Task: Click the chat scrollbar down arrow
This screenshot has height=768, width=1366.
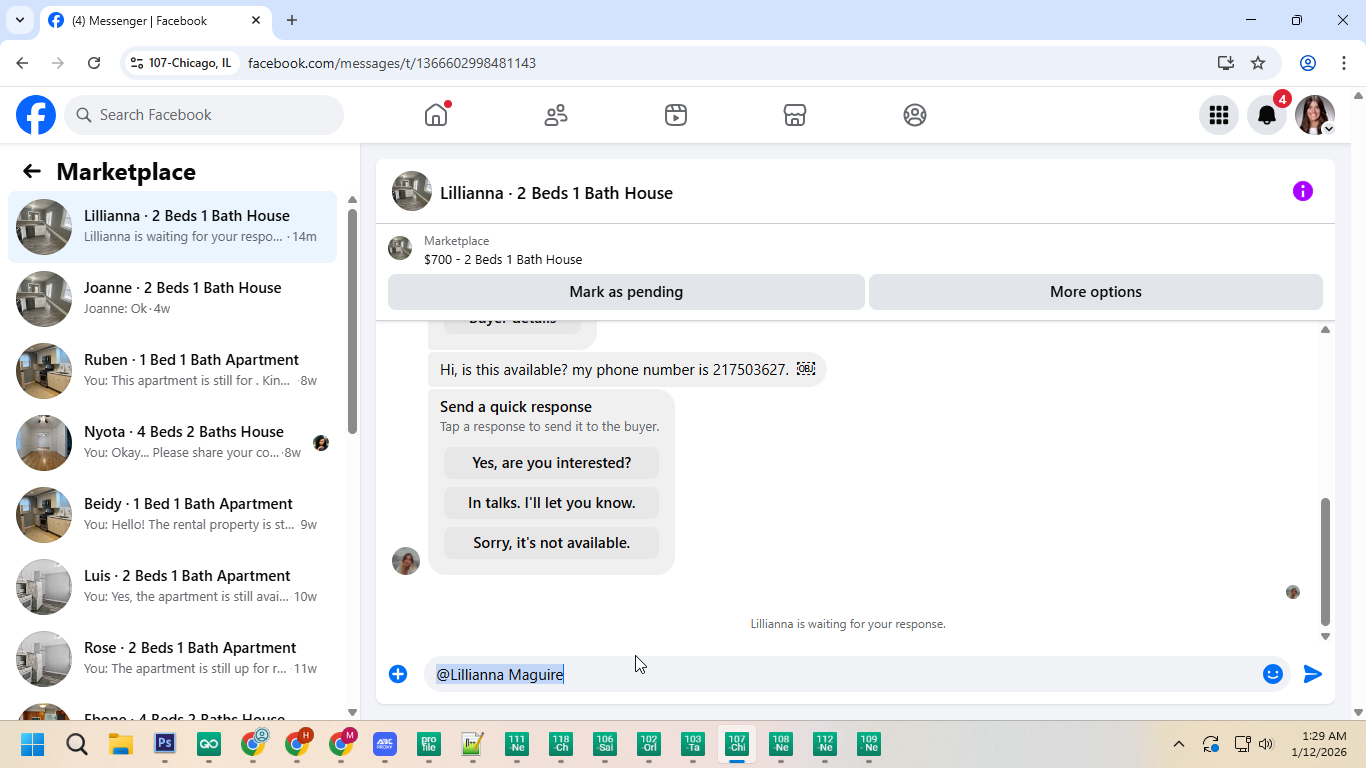Action: point(1325,636)
